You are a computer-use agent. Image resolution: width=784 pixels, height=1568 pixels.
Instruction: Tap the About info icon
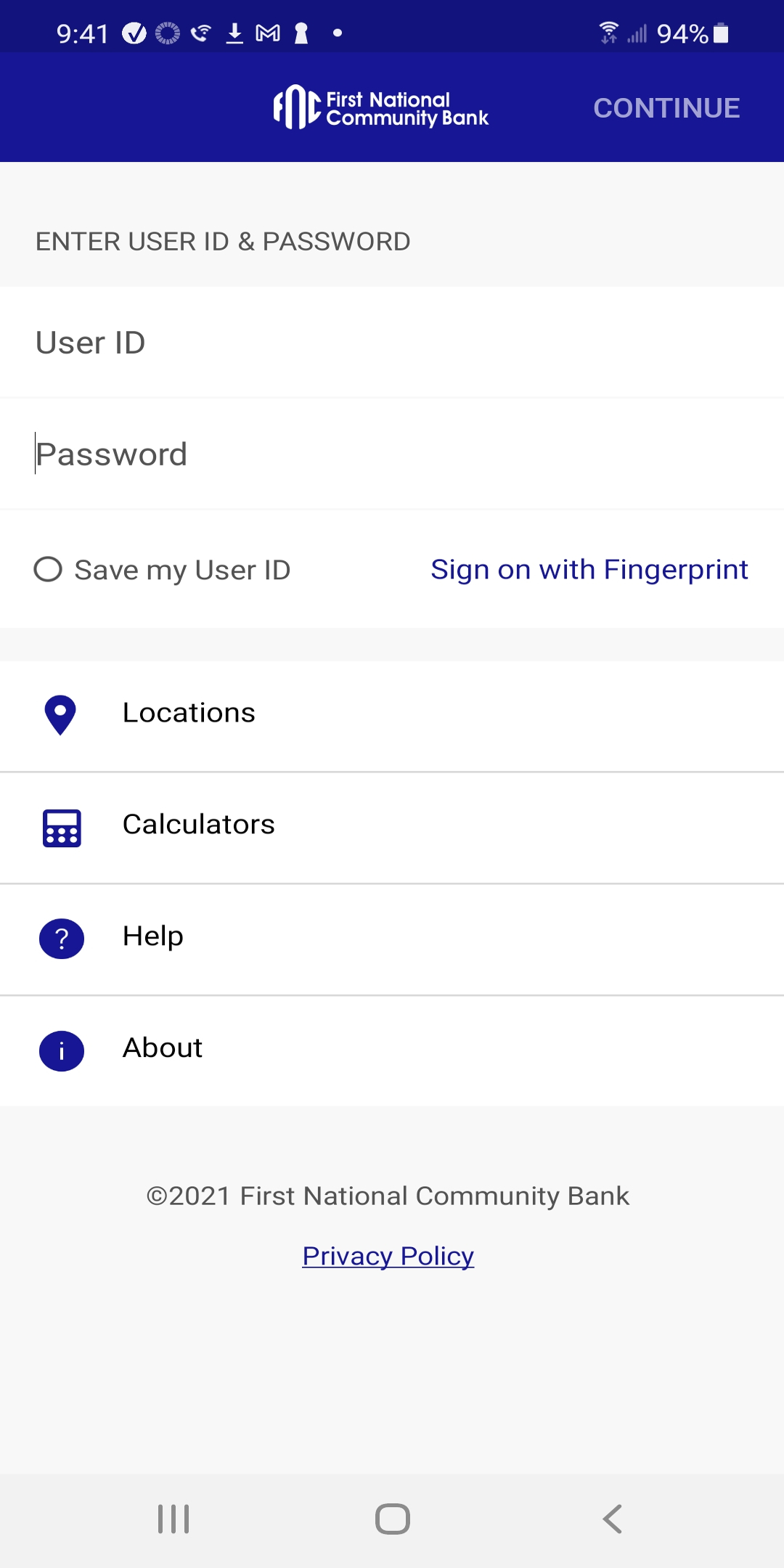(x=62, y=1050)
